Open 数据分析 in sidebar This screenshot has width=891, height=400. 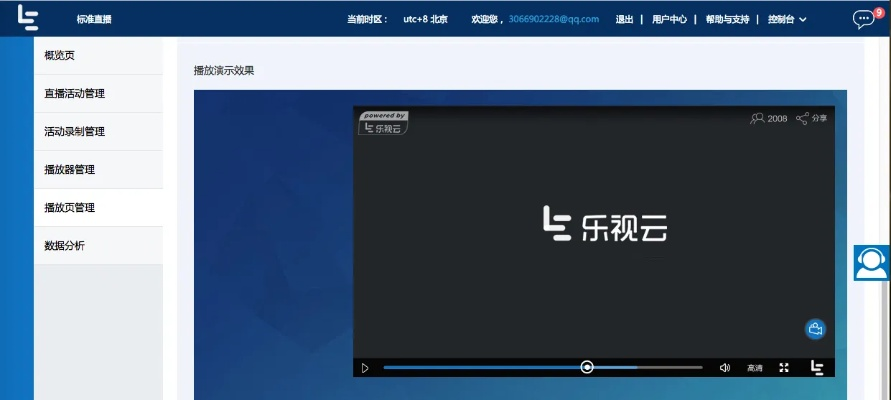point(98,246)
